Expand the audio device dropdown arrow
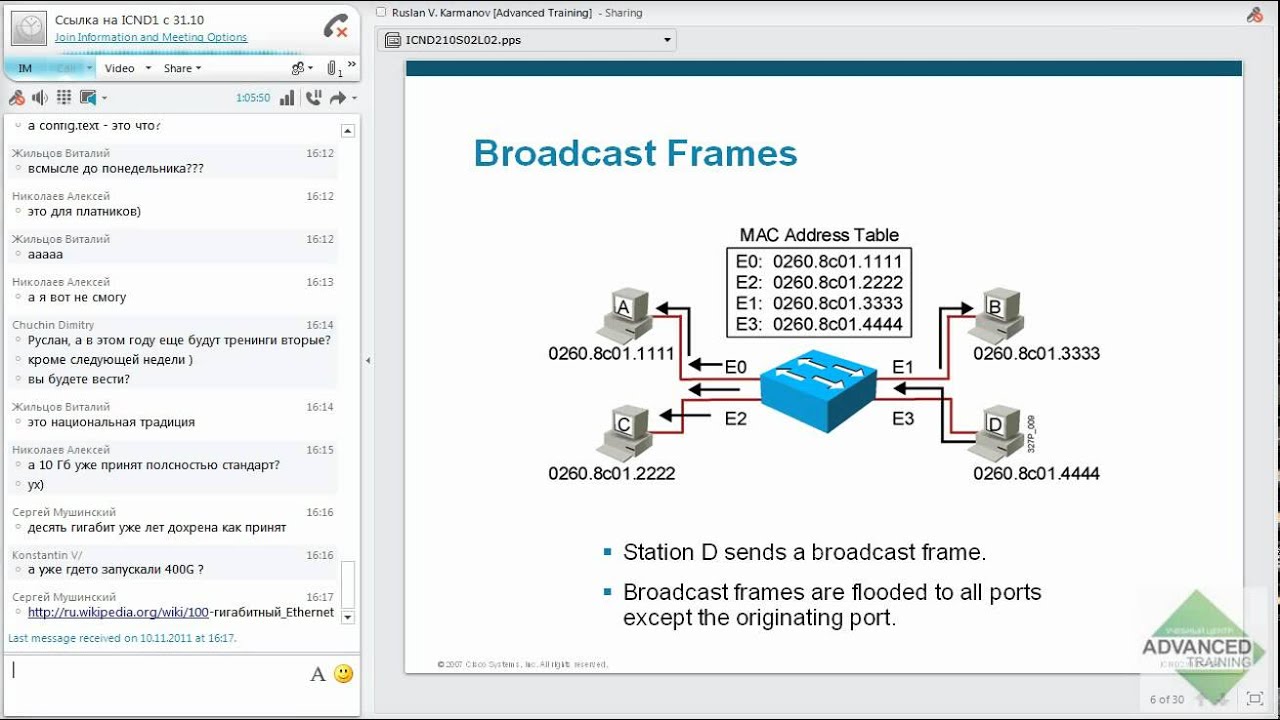 point(104,98)
